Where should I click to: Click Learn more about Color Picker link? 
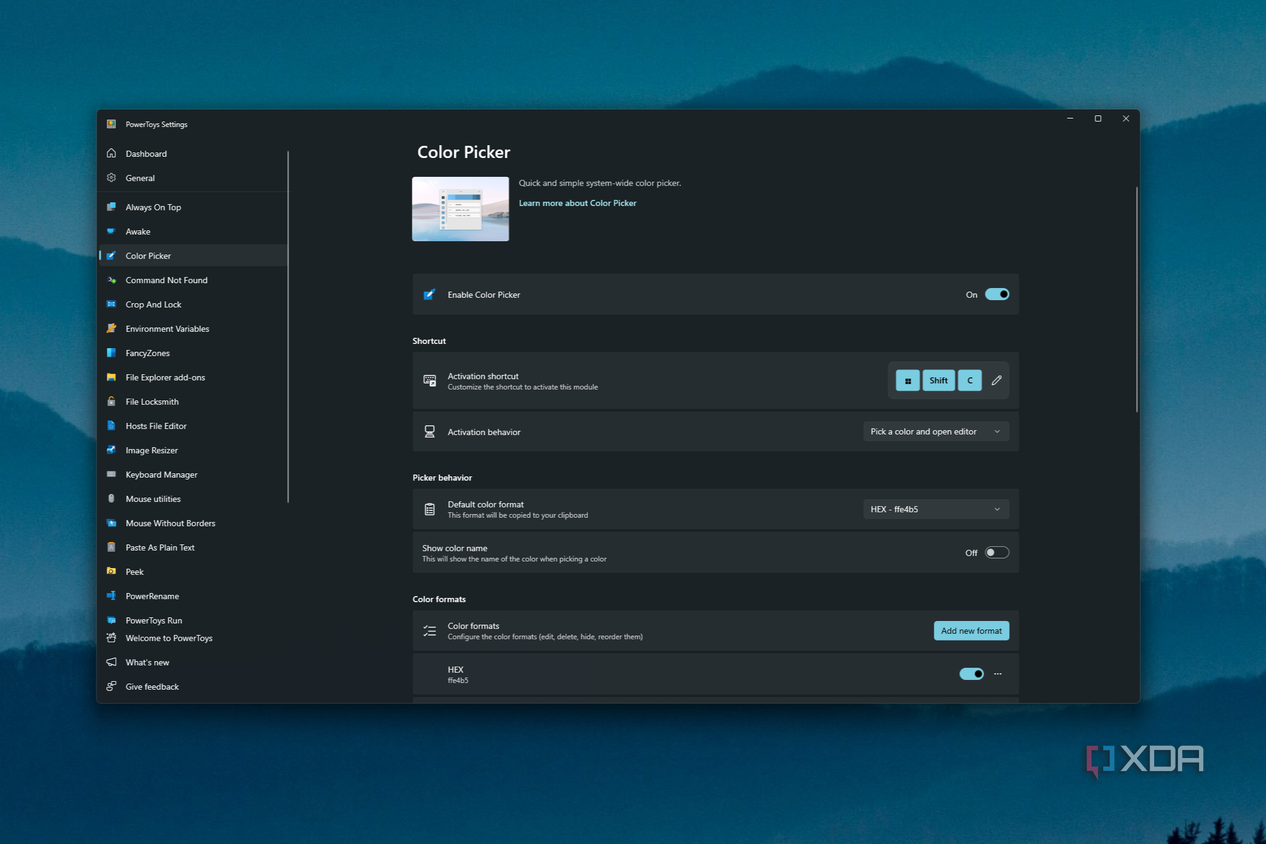click(577, 203)
